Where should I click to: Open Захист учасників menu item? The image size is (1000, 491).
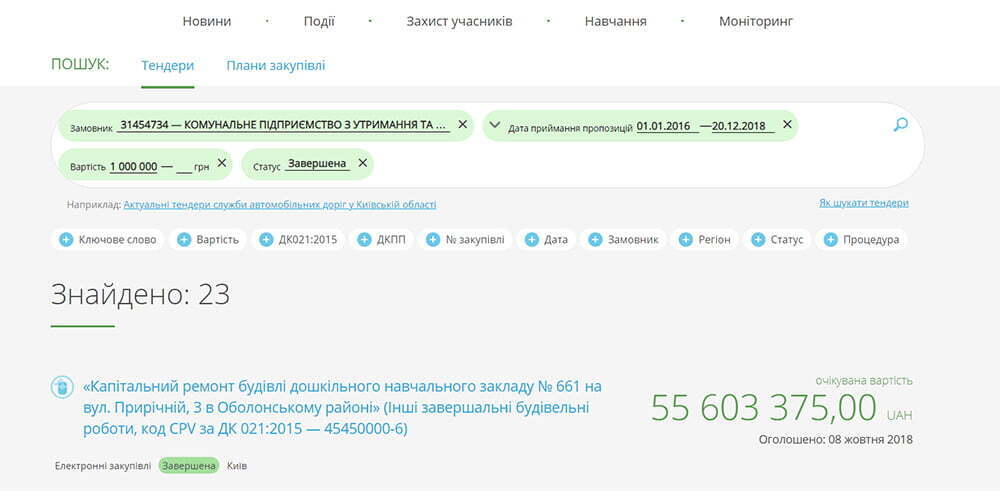click(459, 21)
